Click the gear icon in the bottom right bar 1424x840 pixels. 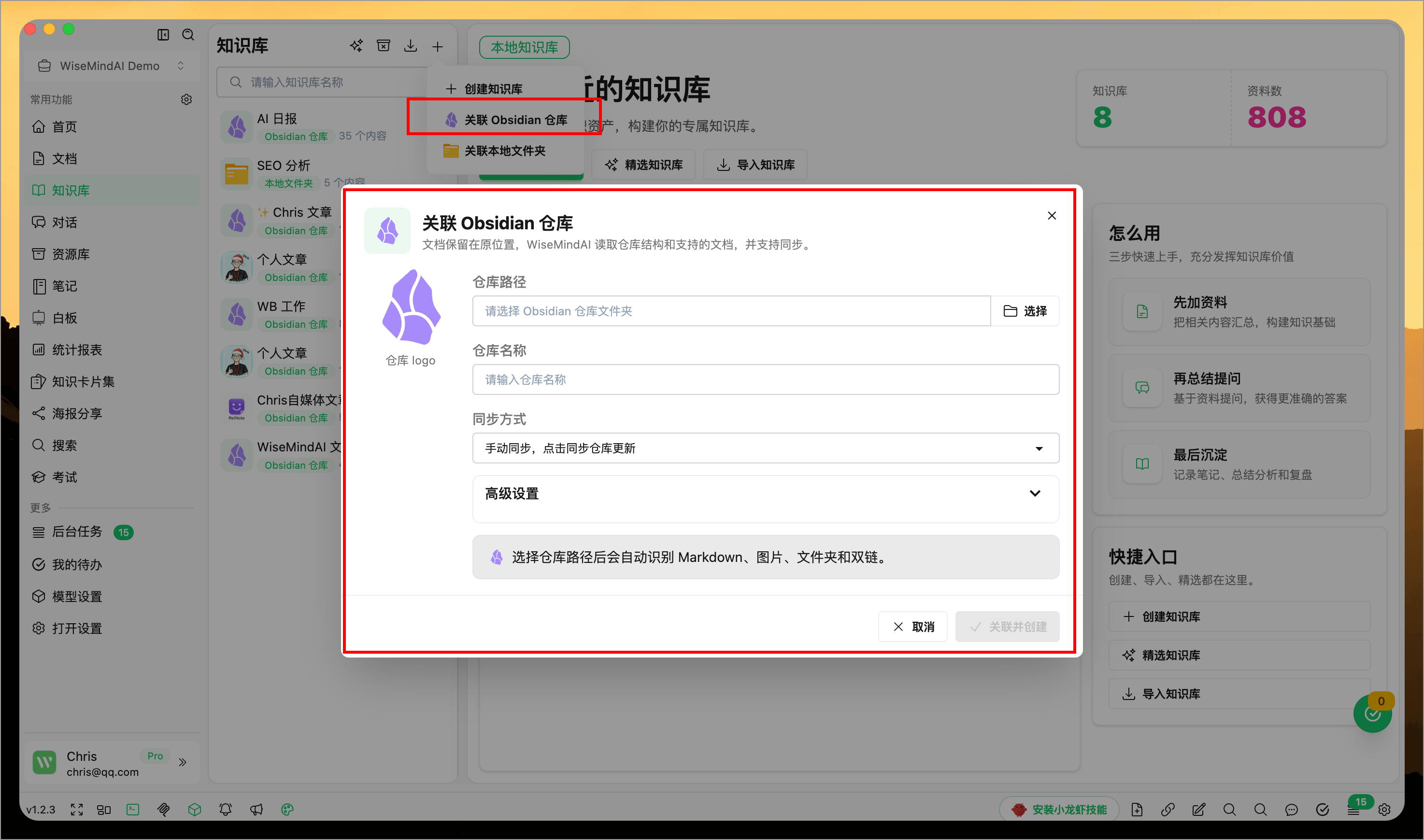click(x=1384, y=810)
